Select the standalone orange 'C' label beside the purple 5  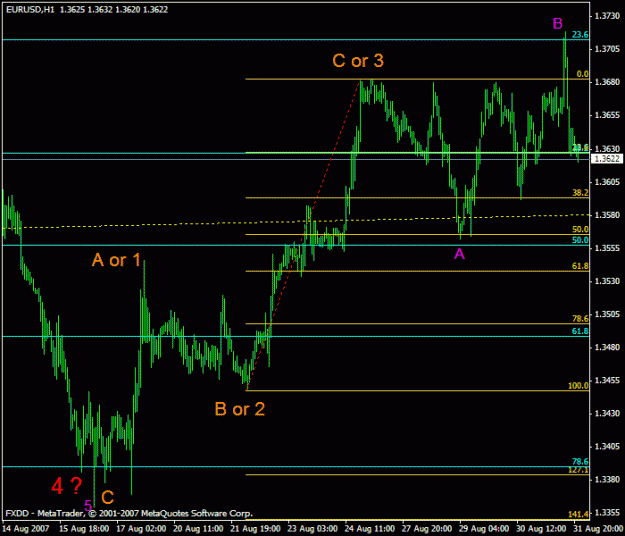click(x=108, y=497)
